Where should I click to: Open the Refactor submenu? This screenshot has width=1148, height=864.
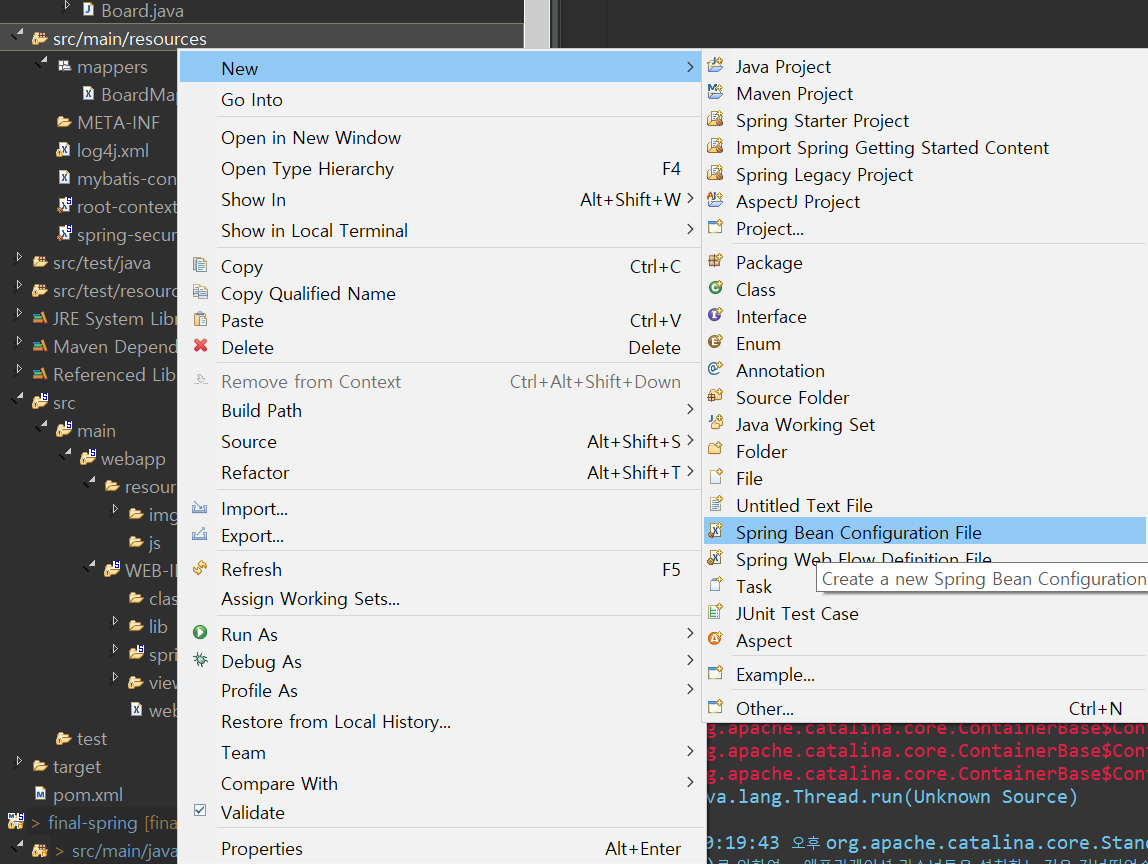440,473
